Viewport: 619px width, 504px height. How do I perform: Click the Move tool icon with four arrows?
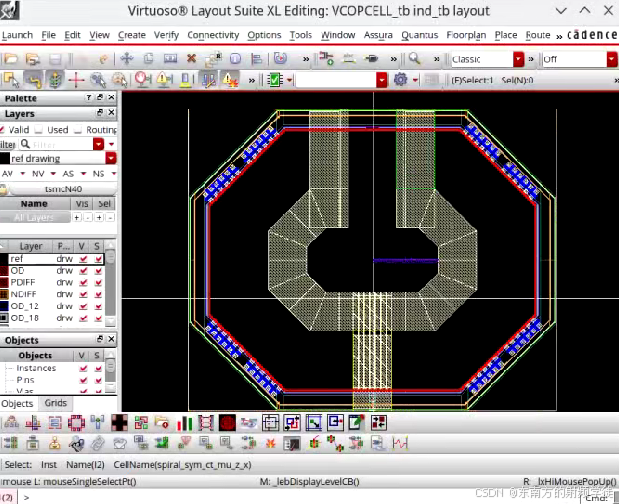coord(127,59)
